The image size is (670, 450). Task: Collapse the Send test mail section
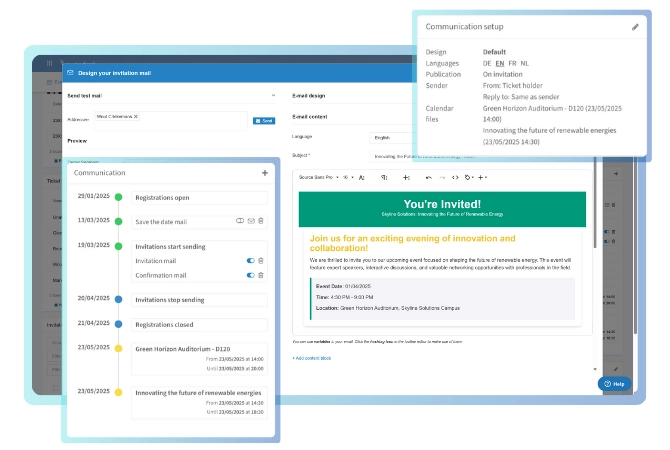(x=273, y=95)
